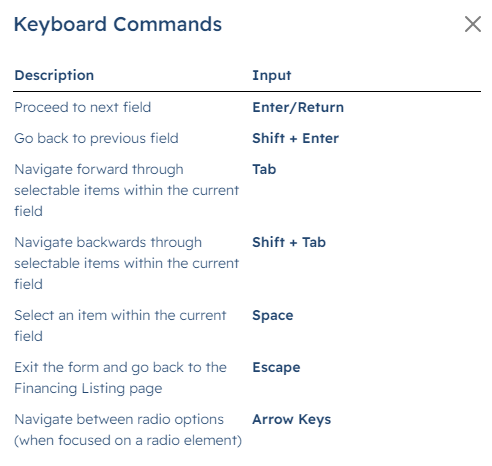Click the Tab shortcut label
This screenshot has height=466, width=492.
[264, 169]
